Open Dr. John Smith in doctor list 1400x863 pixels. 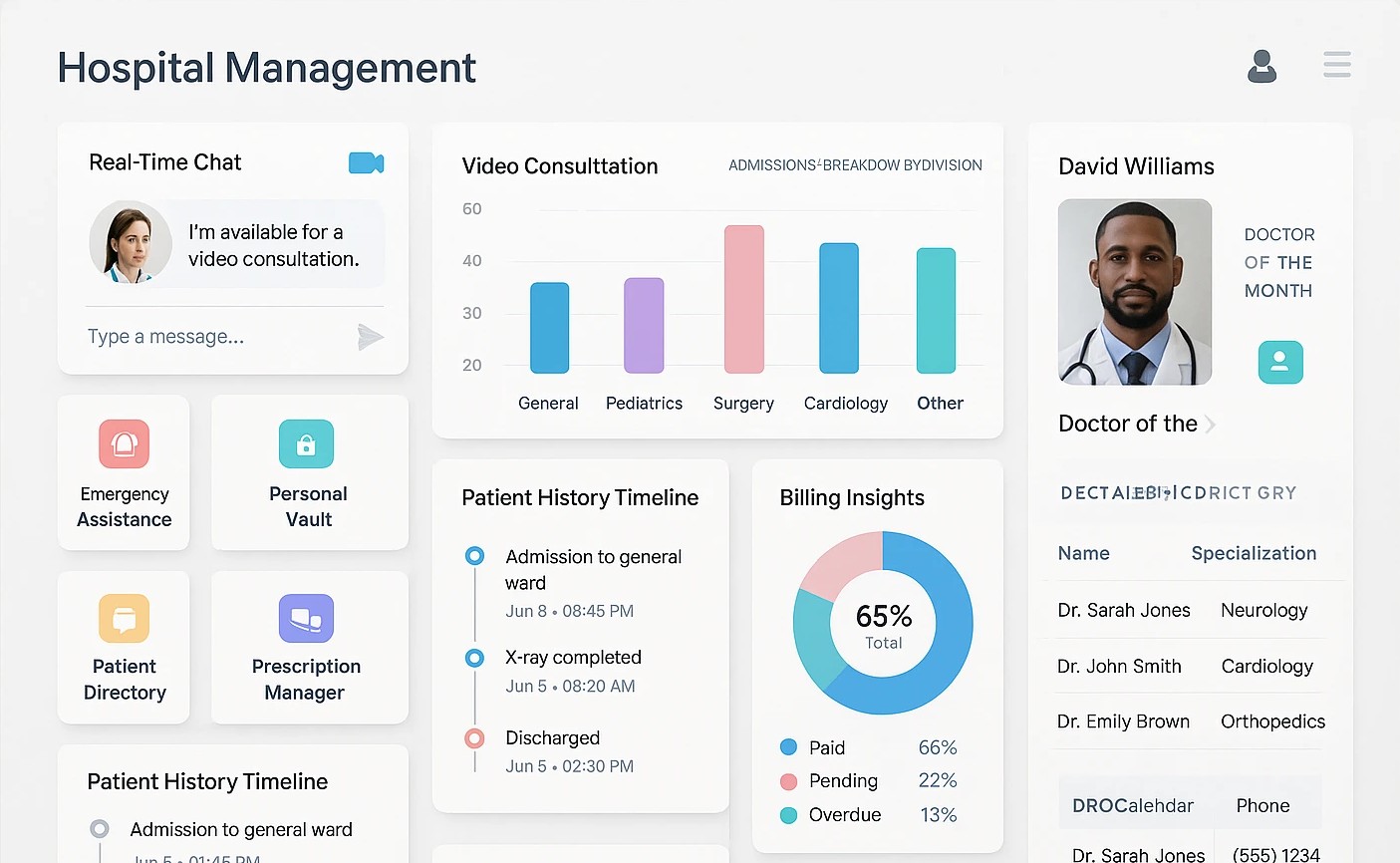[x=1119, y=666]
